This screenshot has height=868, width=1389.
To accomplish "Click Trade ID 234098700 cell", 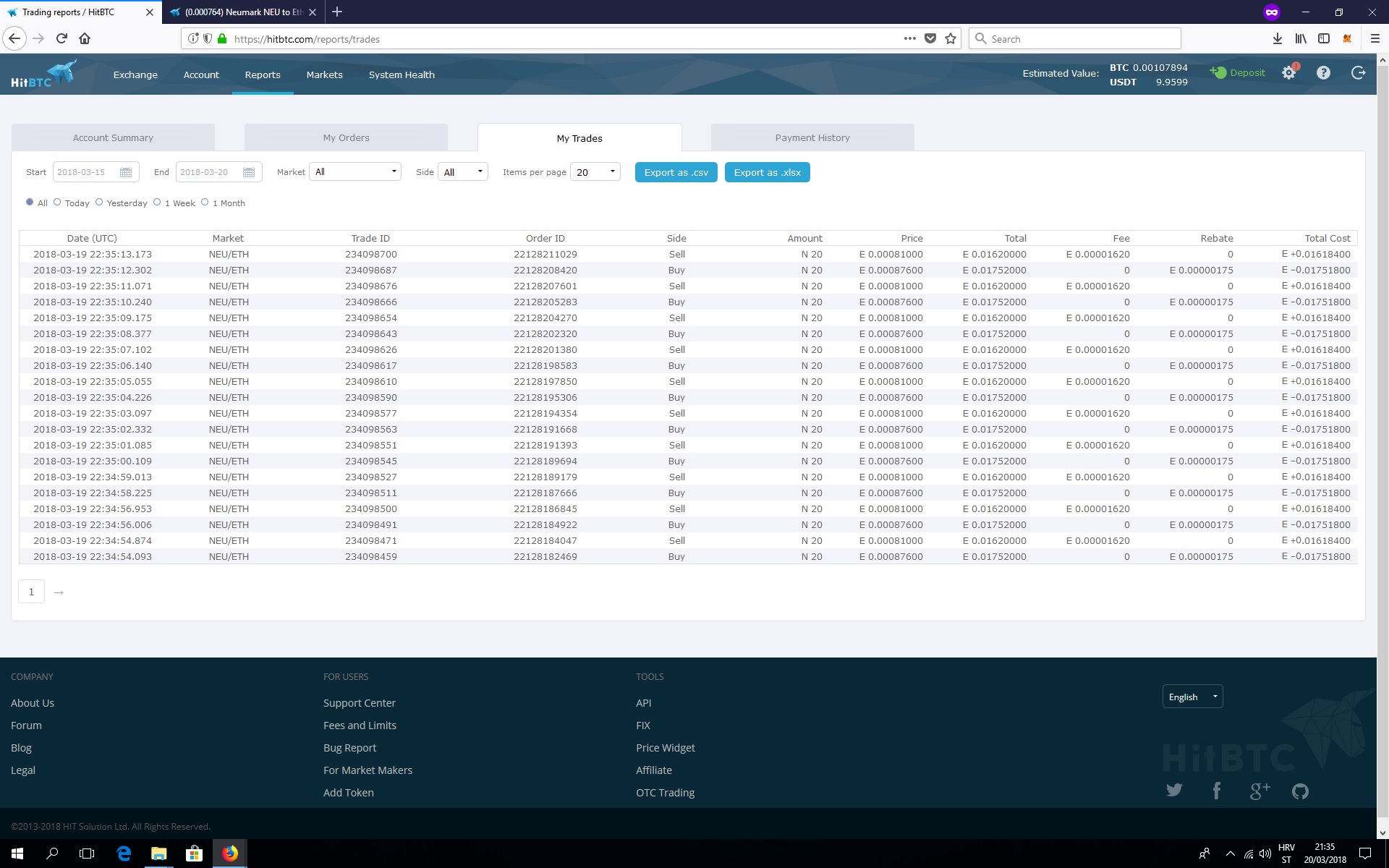I will (x=371, y=254).
